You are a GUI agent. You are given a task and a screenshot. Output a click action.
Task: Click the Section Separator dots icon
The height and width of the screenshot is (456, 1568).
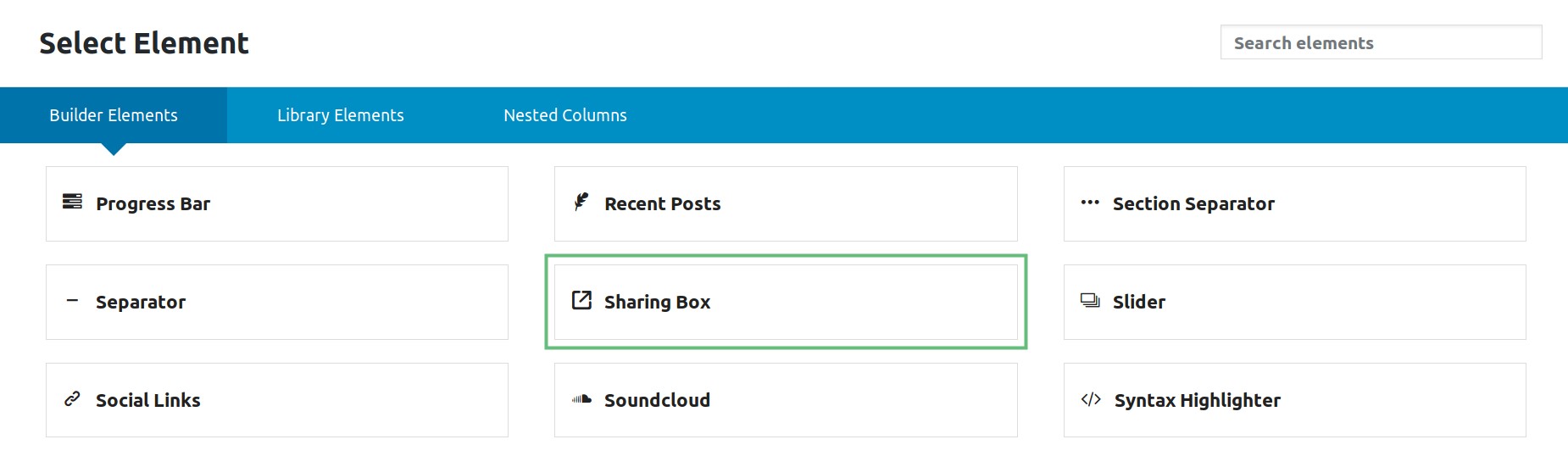(x=1090, y=203)
